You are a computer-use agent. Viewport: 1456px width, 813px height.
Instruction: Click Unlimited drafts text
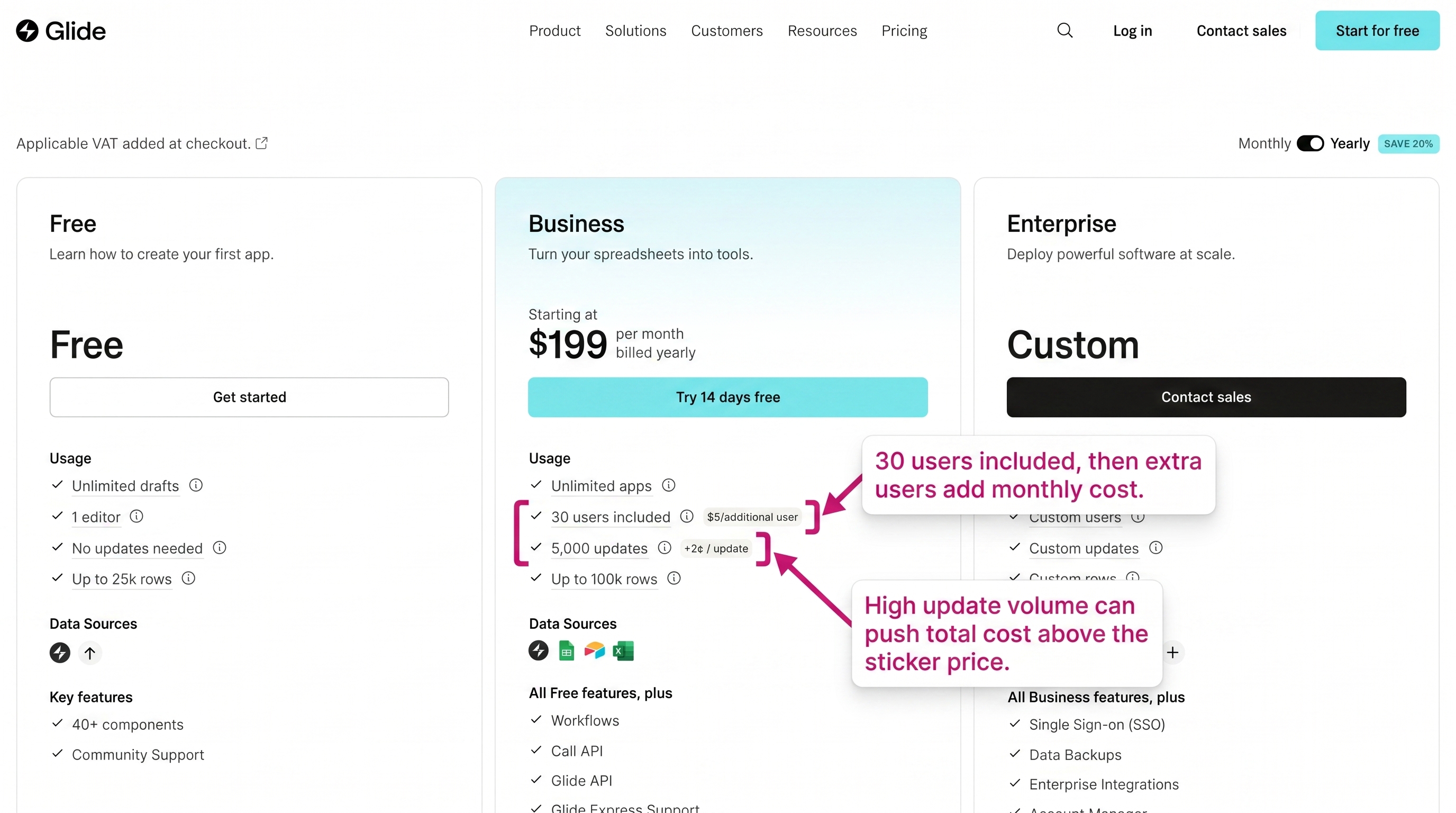tap(125, 486)
